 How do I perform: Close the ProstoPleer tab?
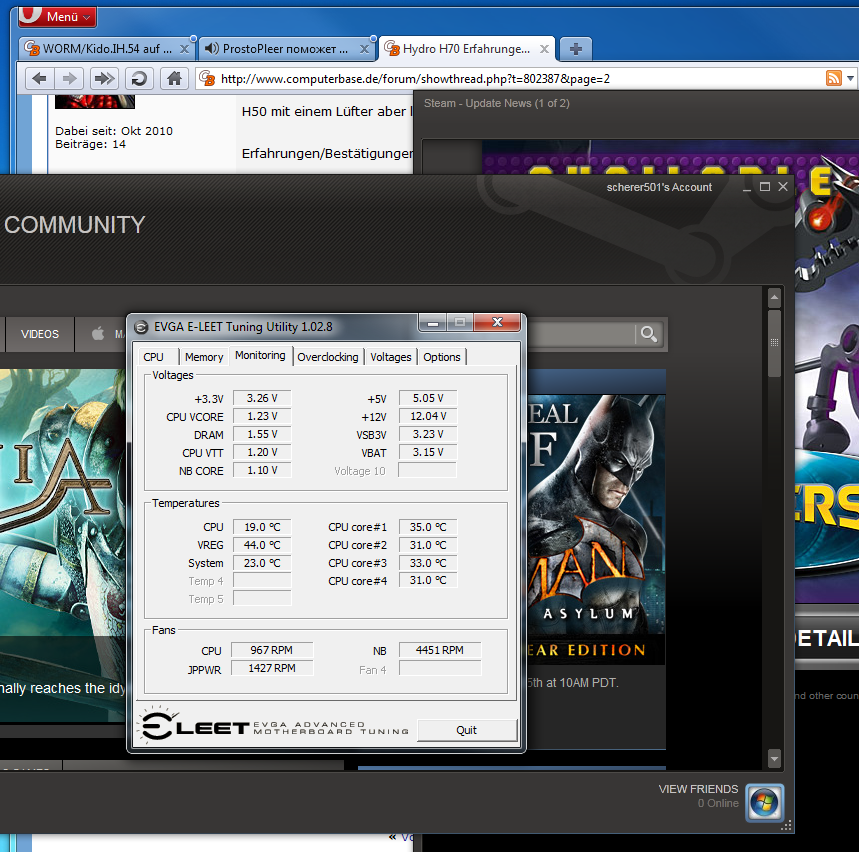point(364,49)
